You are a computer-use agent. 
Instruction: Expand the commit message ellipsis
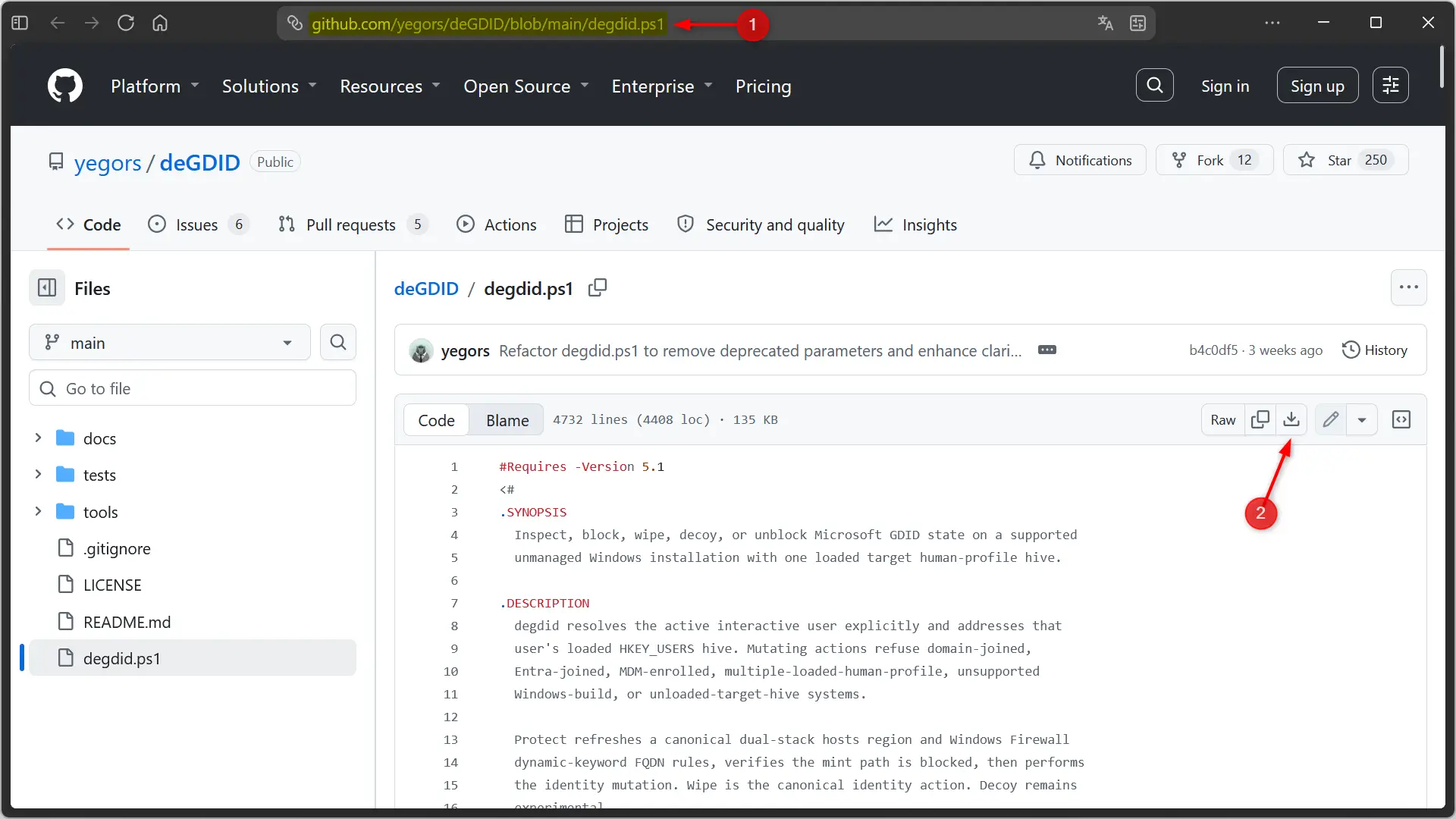pos(1047,350)
